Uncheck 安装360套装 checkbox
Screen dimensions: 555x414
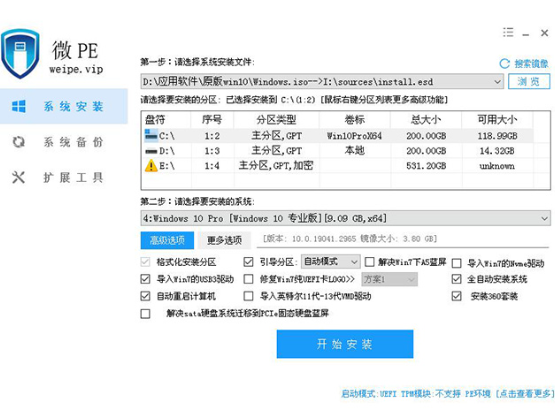[457, 296]
